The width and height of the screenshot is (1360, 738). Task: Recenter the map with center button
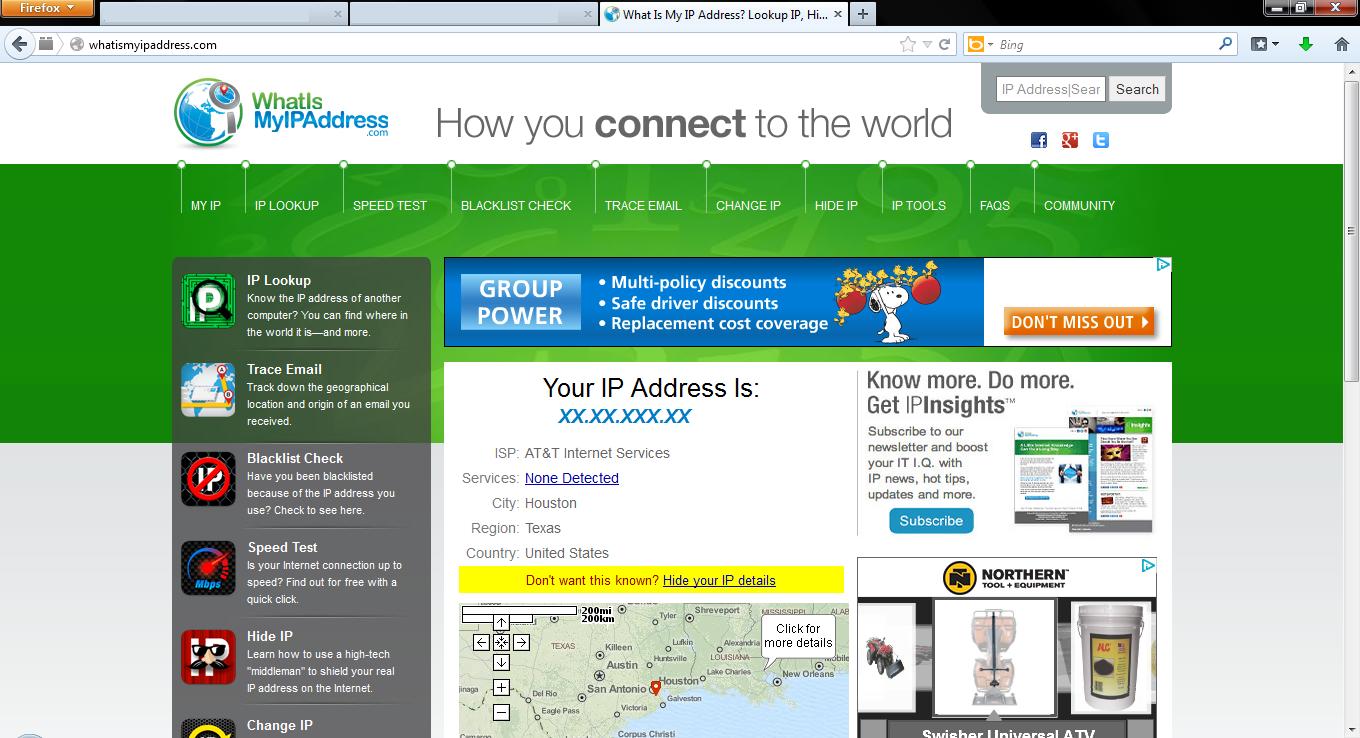(x=501, y=642)
